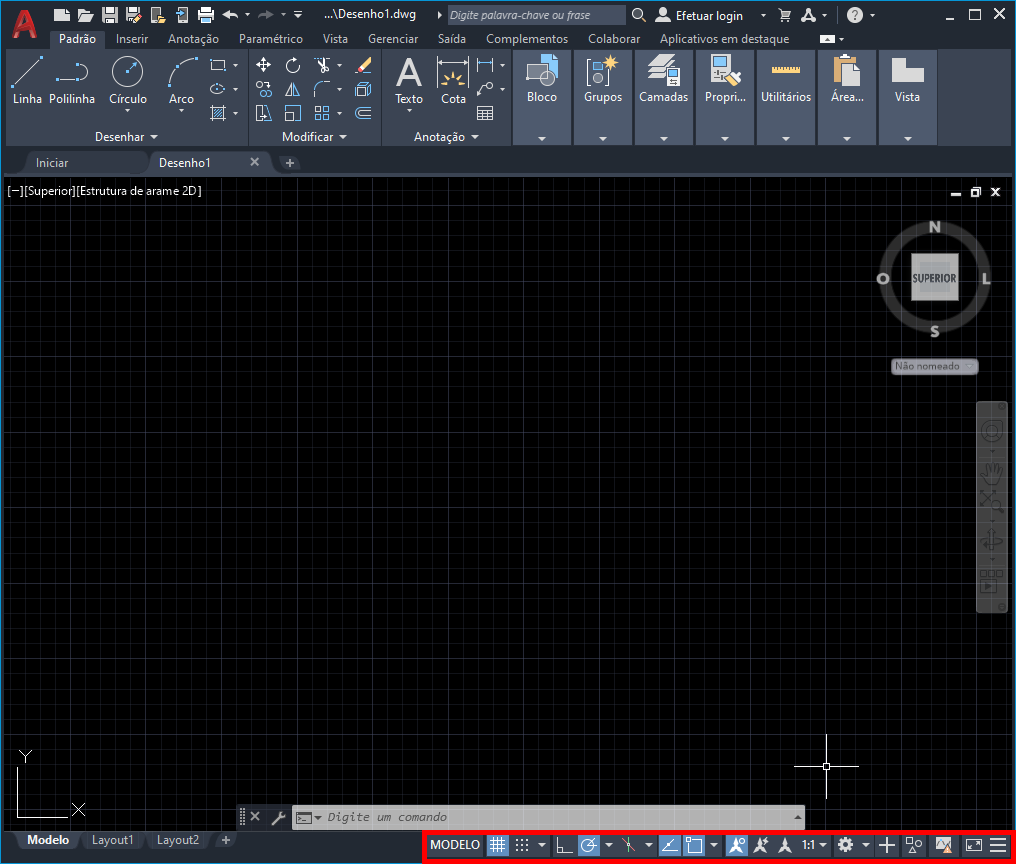The height and width of the screenshot is (864, 1016).
Task: Click the SUPERIOR face of ViewCube
Action: [x=934, y=277]
